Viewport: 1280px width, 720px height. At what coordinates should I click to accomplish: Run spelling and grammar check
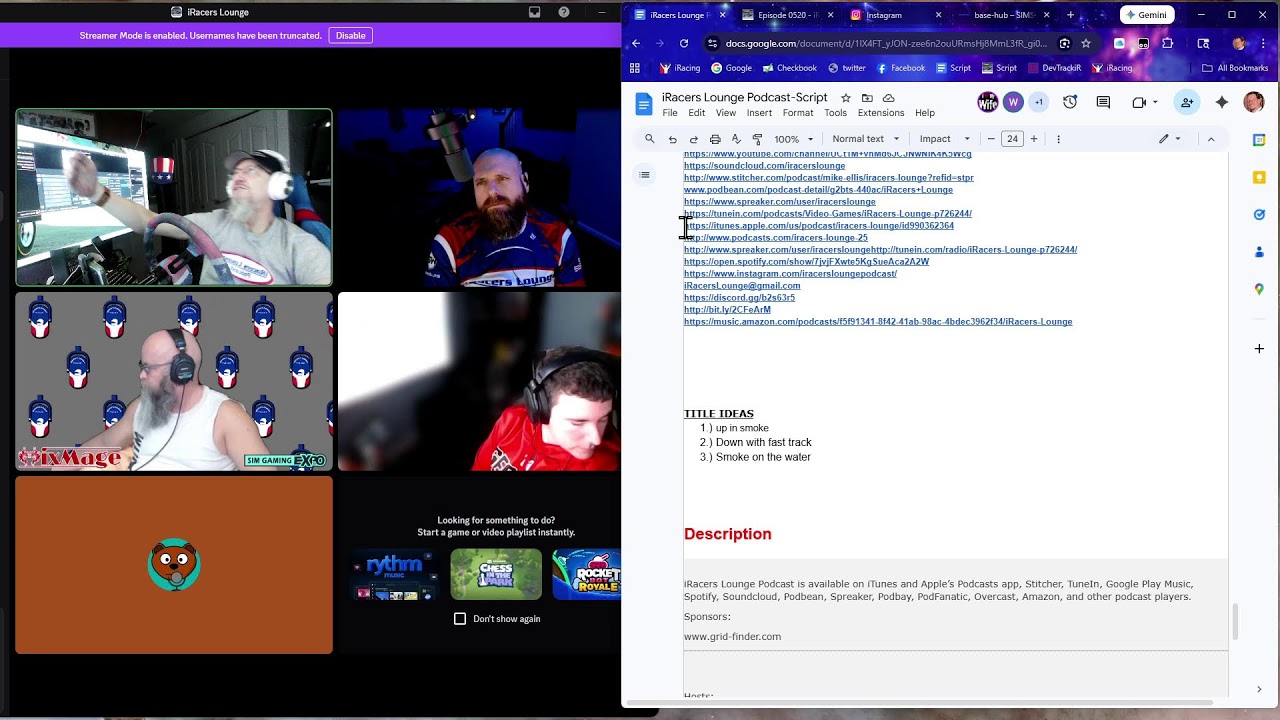(x=736, y=139)
